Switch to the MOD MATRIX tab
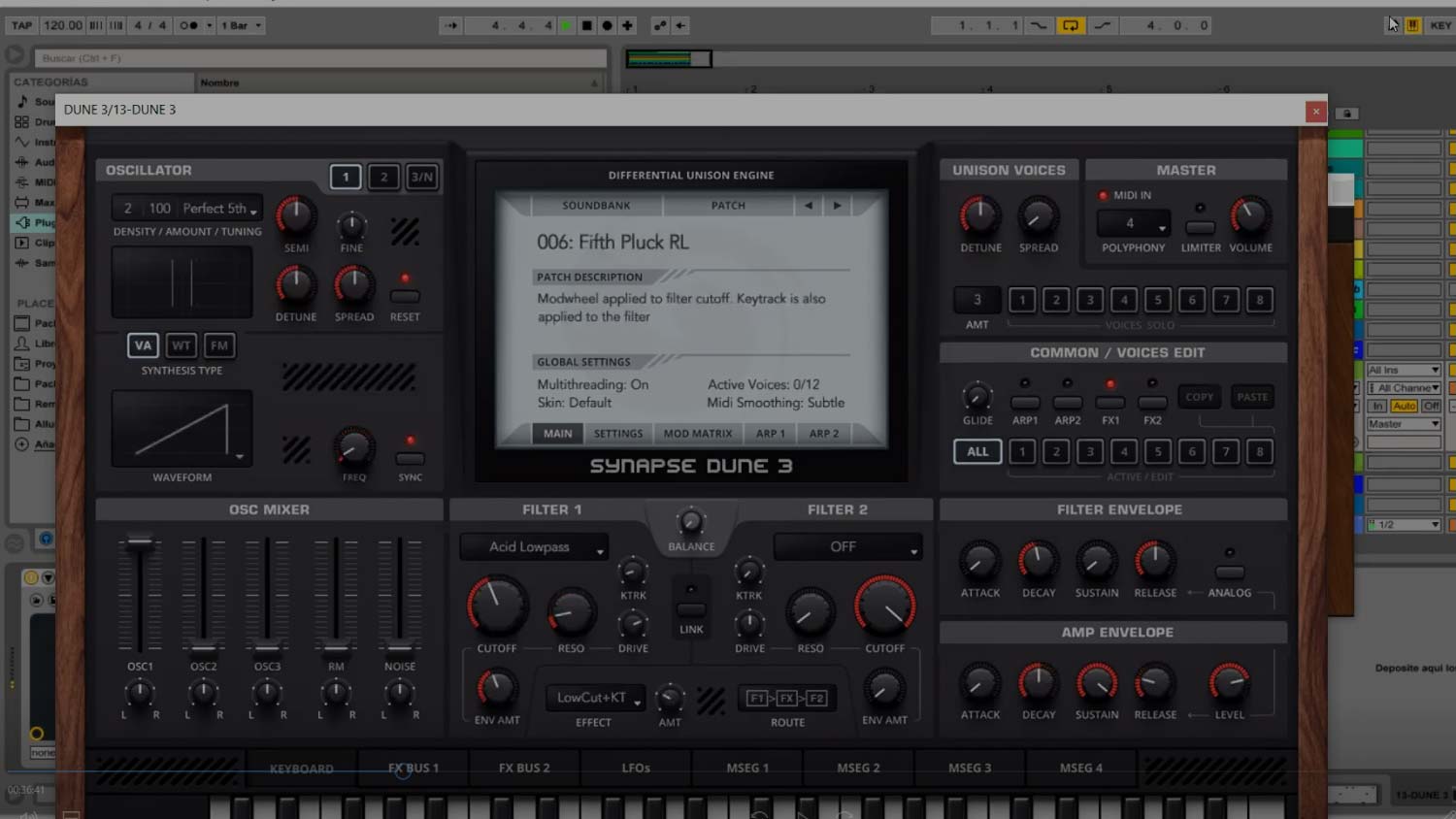The height and width of the screenshot is (819, 1456). click(x=698, y=434)
